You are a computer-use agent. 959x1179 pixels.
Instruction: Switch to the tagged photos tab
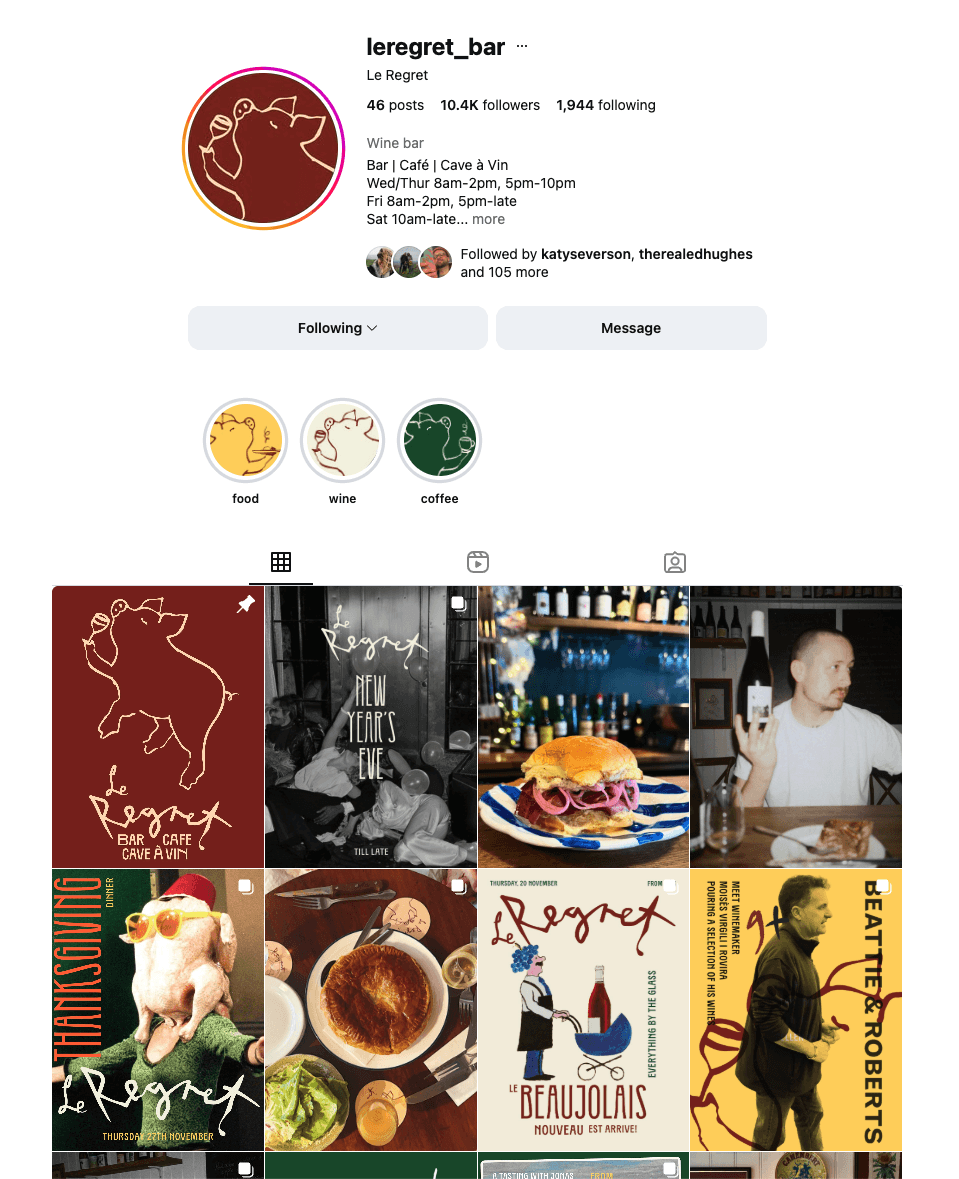675,562
